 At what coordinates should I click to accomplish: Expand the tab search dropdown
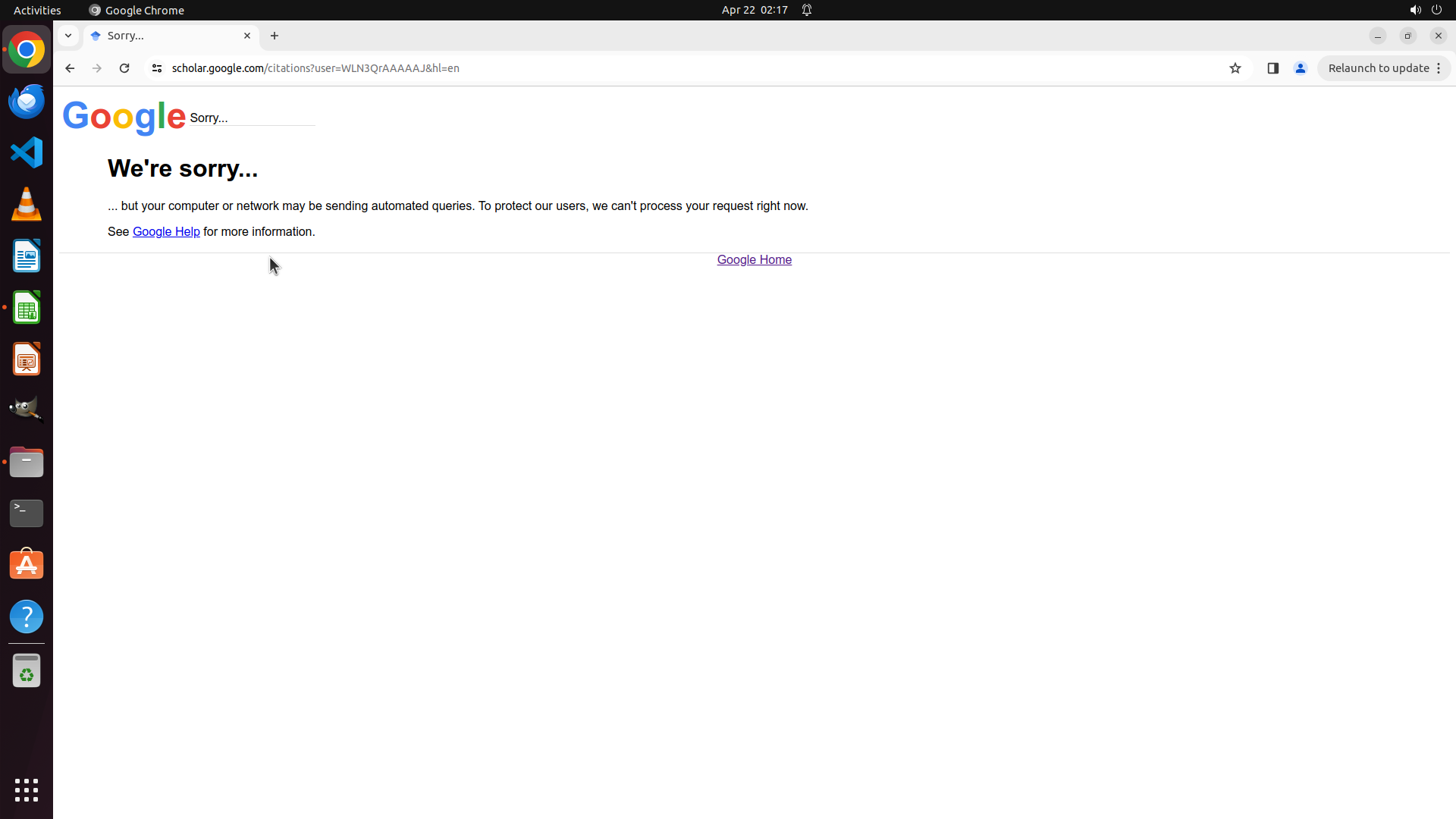click(68, 36)
